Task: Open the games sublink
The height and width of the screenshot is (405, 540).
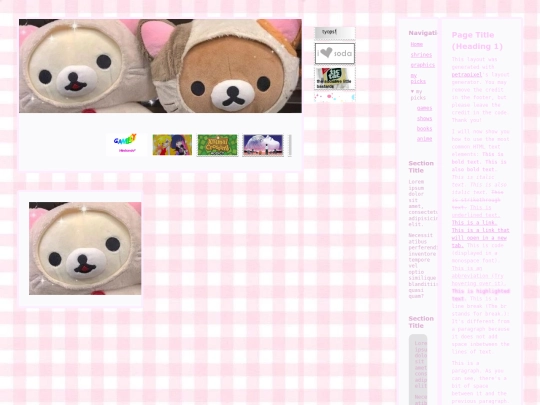Action: [x=424, y=108]
